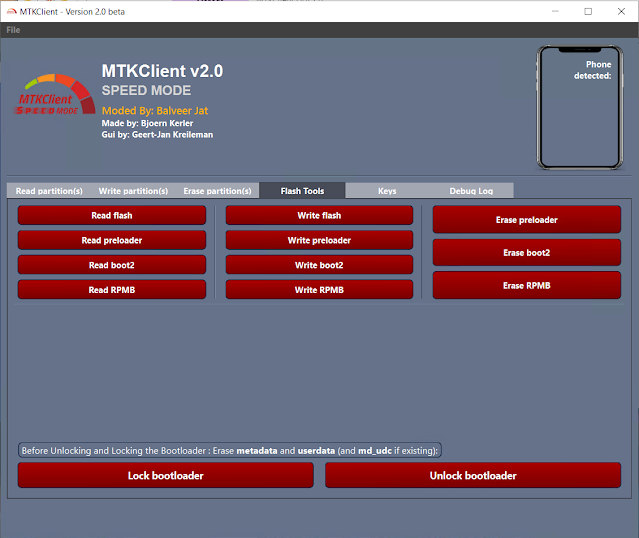
Task: Click the MTKClient title bar app icon
Action: [x=11, y=11]
